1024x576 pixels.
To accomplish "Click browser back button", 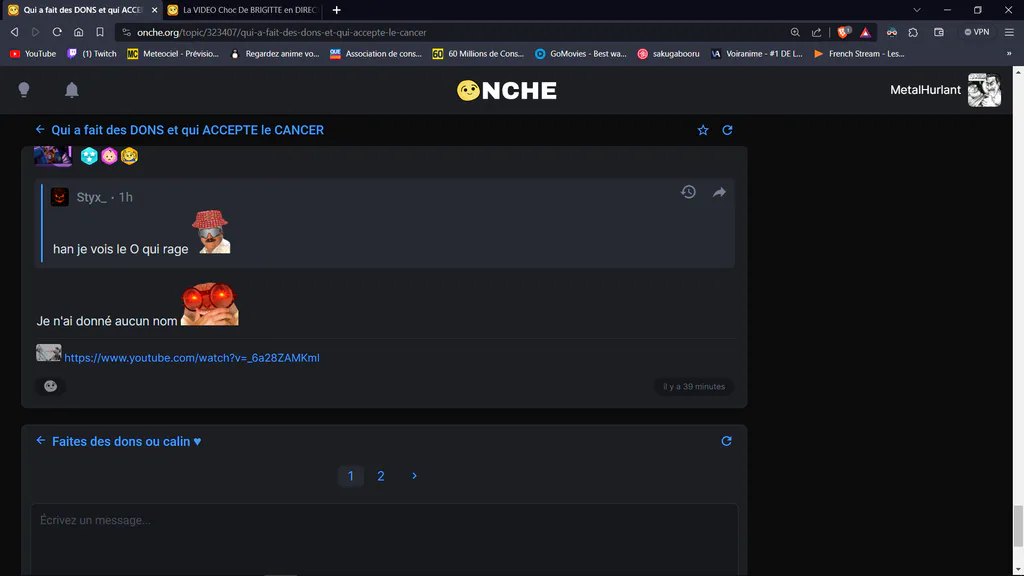I will 14,32.
